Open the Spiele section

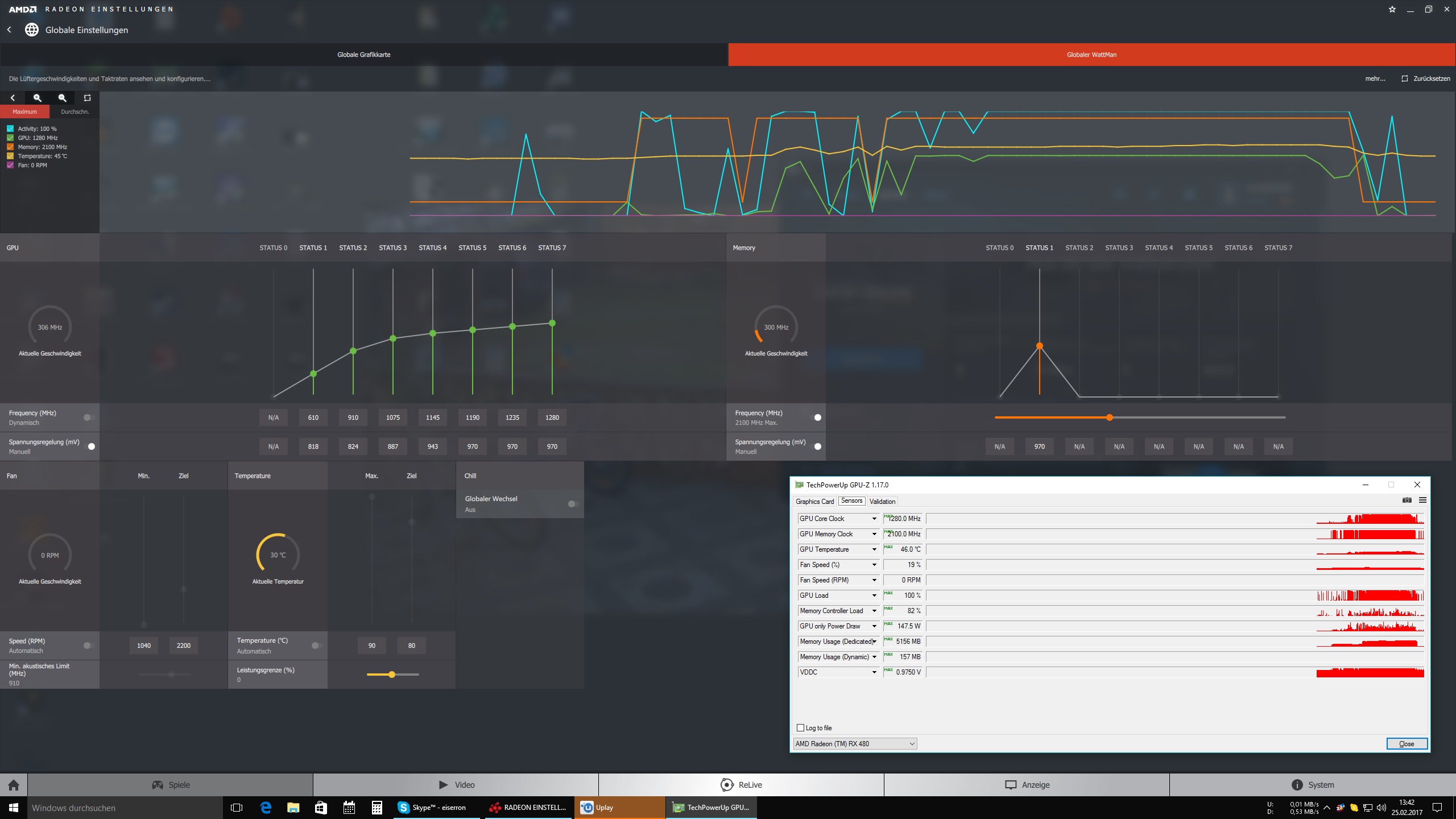coord(170,785)
